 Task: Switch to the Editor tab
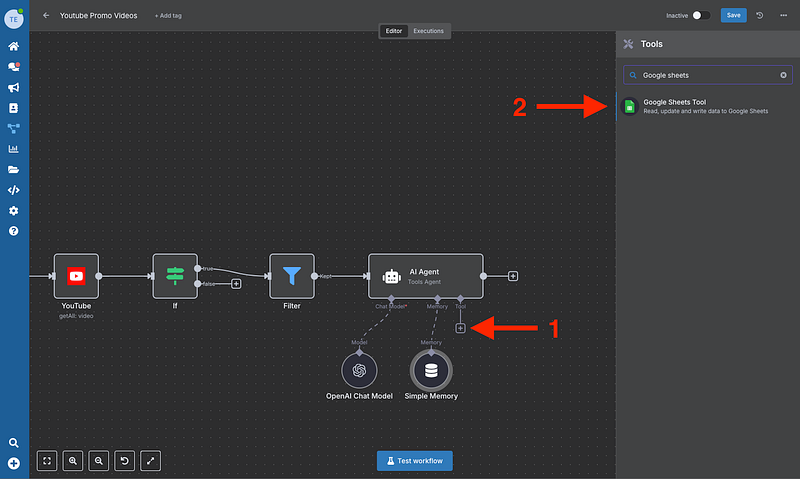pos(394,31)
